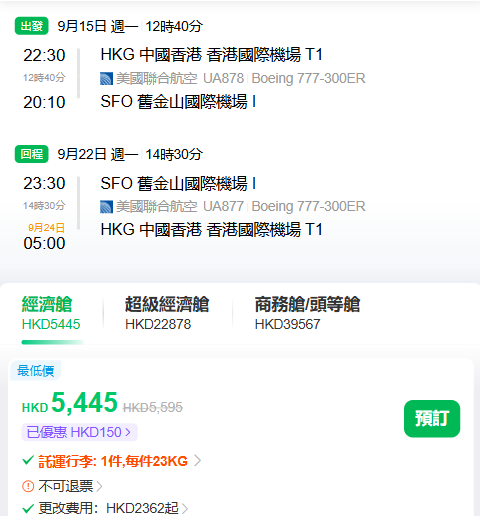This screenshot has height=516, width=480.
Task: Click the green 回程 return badge
Action: [32, 154]
